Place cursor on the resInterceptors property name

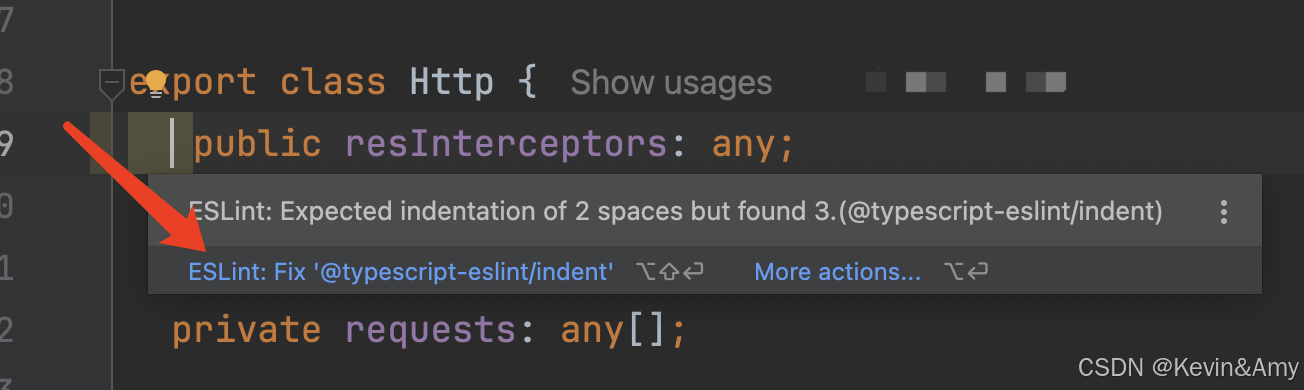505,146
